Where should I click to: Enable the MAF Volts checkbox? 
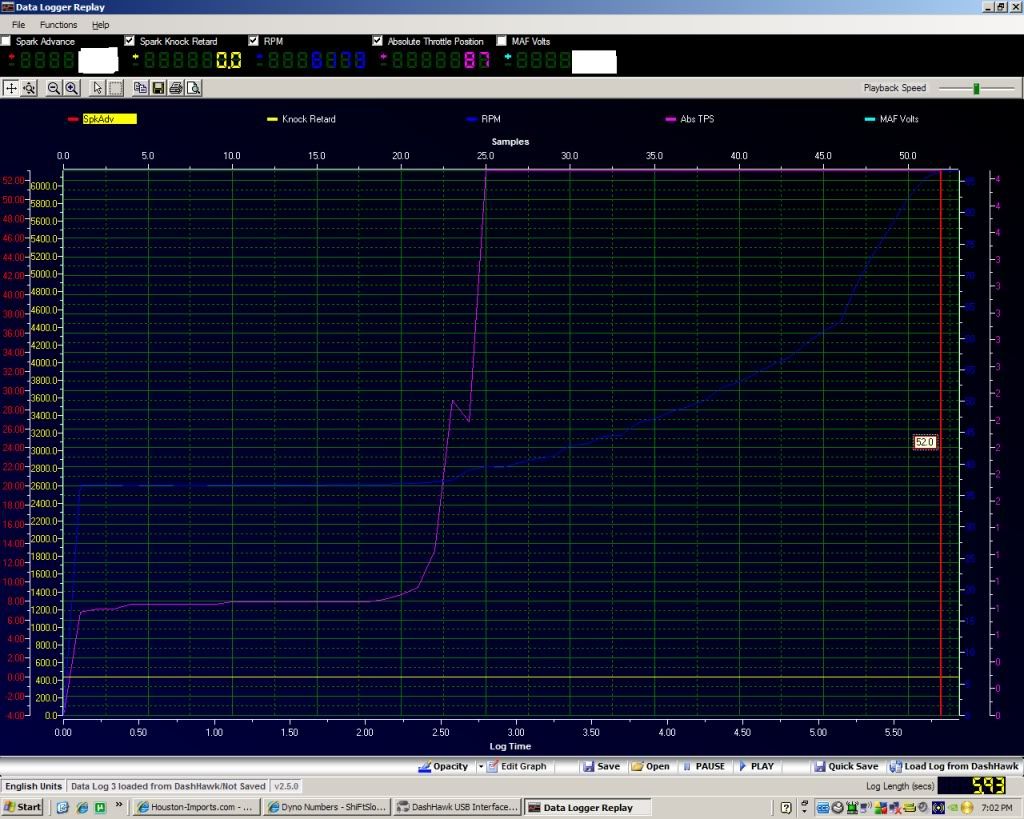(502, 41)
